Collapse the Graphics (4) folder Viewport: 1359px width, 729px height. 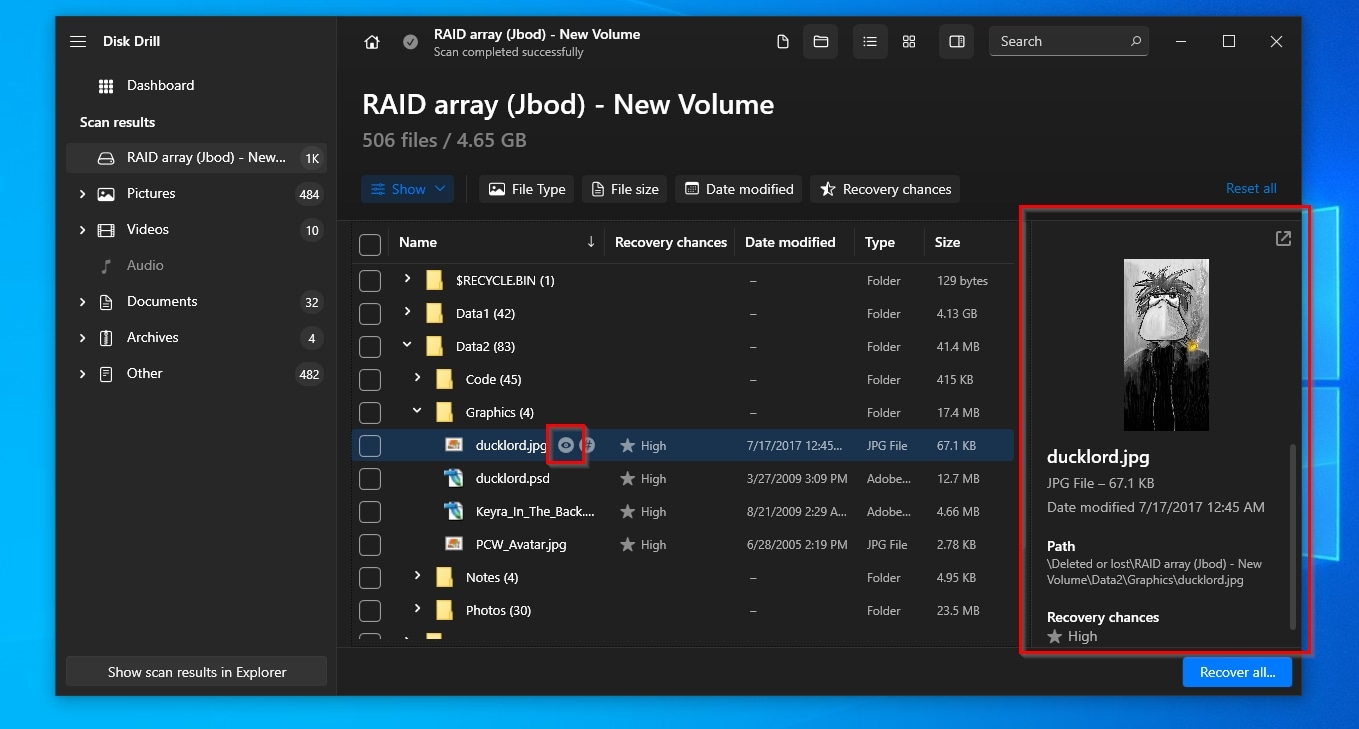pyautogui.click(x=417, y=412)
